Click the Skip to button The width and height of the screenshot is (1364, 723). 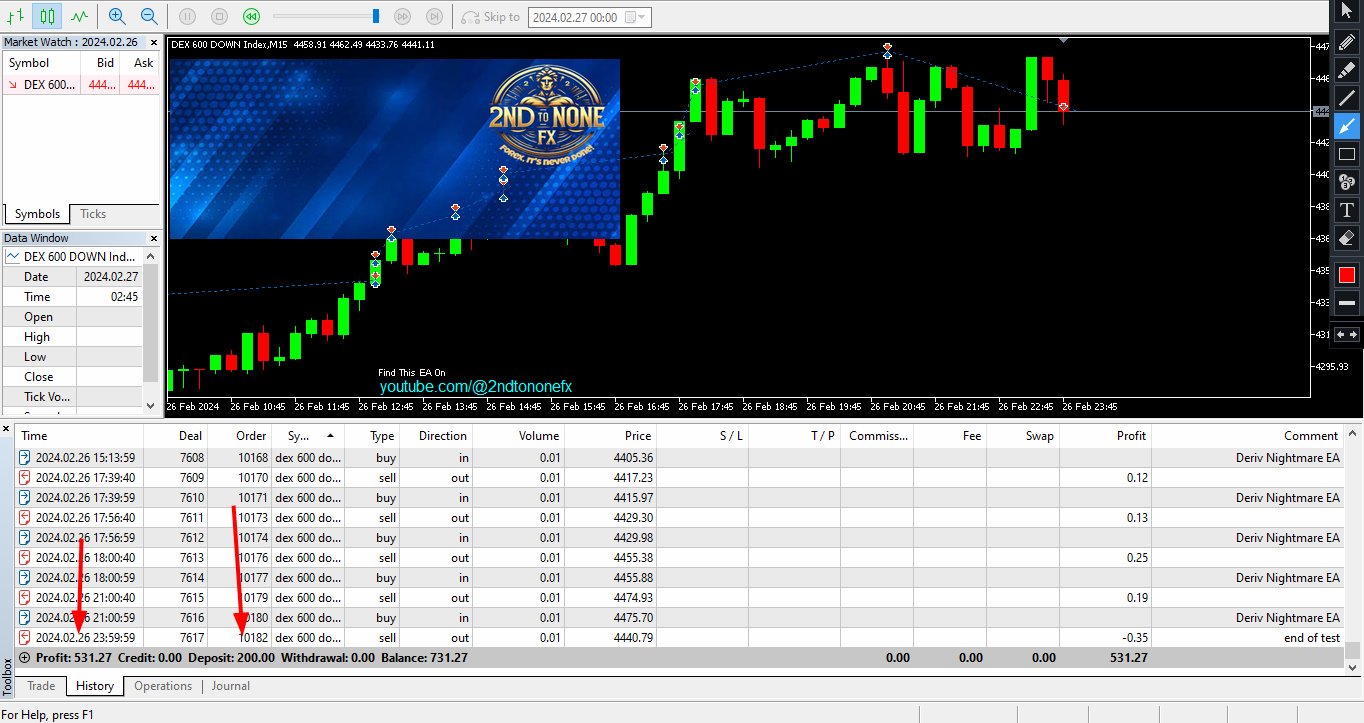pyautogui.click(x=491, y=16)
